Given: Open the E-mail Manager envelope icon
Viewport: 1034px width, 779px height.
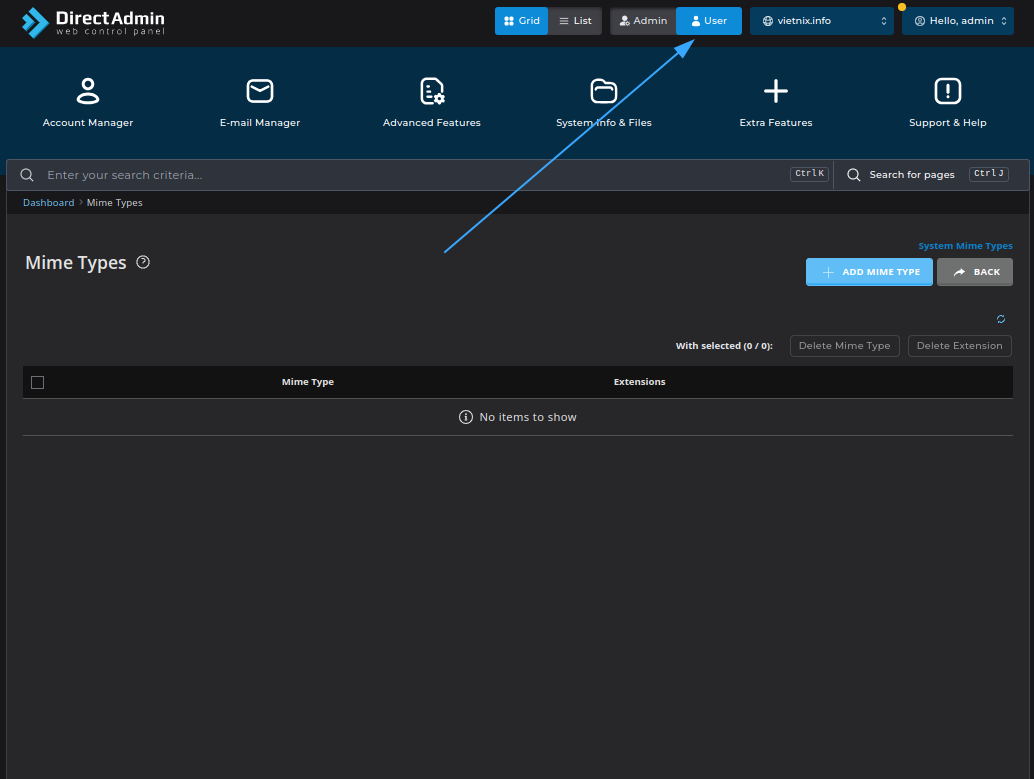Looking at the screenshot, I should [260, 92].
